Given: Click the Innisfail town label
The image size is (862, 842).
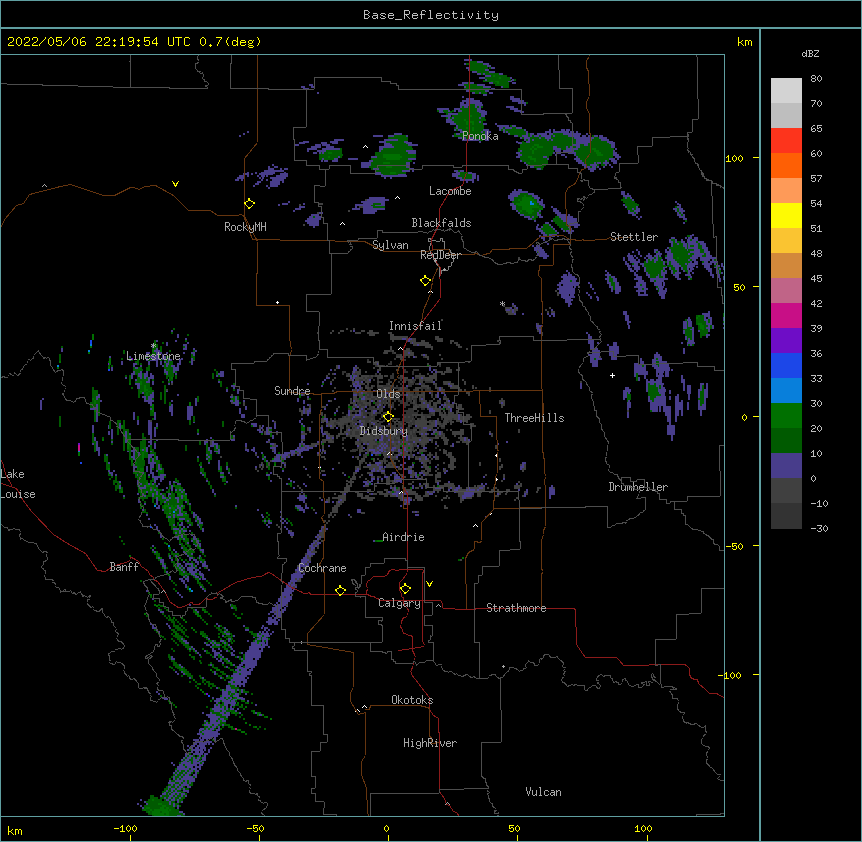Looking at the screenshot, I should (415, 326).
